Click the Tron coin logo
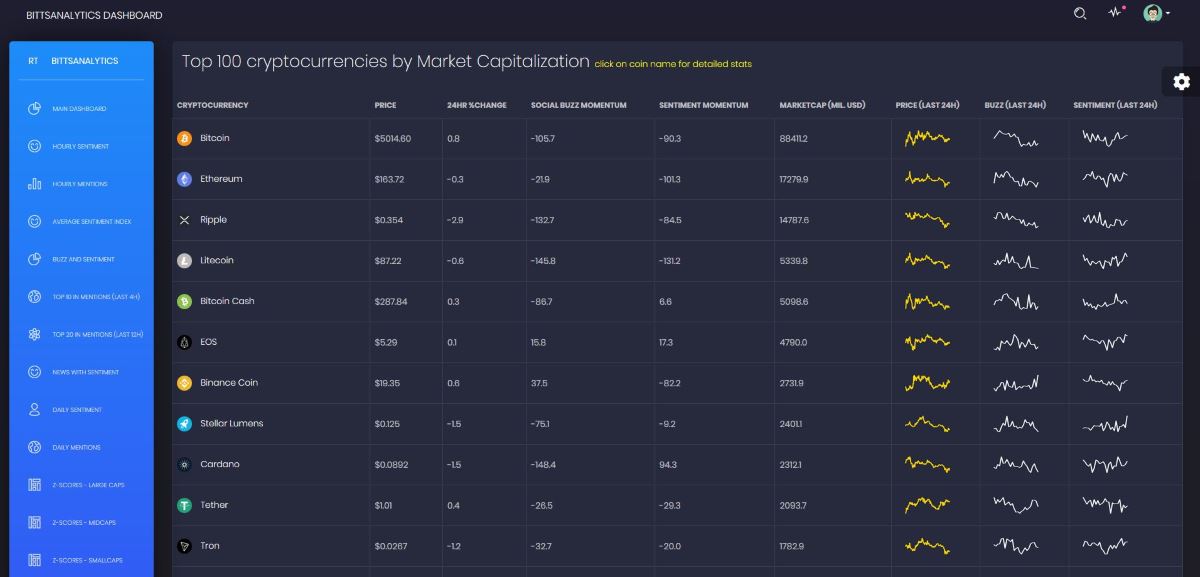 click(184, 546)
